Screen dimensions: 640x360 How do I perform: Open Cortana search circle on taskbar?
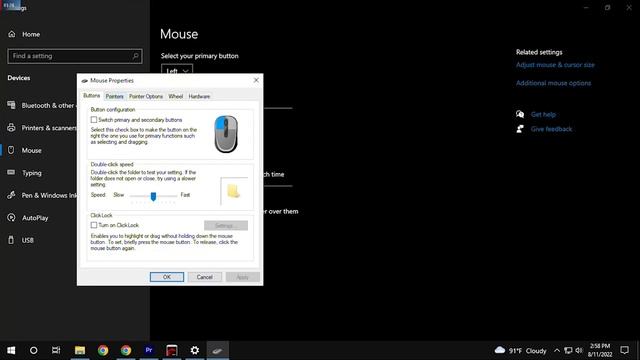[x=33, y=350]
